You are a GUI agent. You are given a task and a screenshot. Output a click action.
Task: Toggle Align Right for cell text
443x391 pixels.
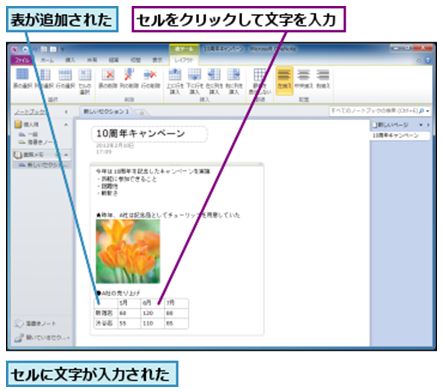[x=323, y=79]
